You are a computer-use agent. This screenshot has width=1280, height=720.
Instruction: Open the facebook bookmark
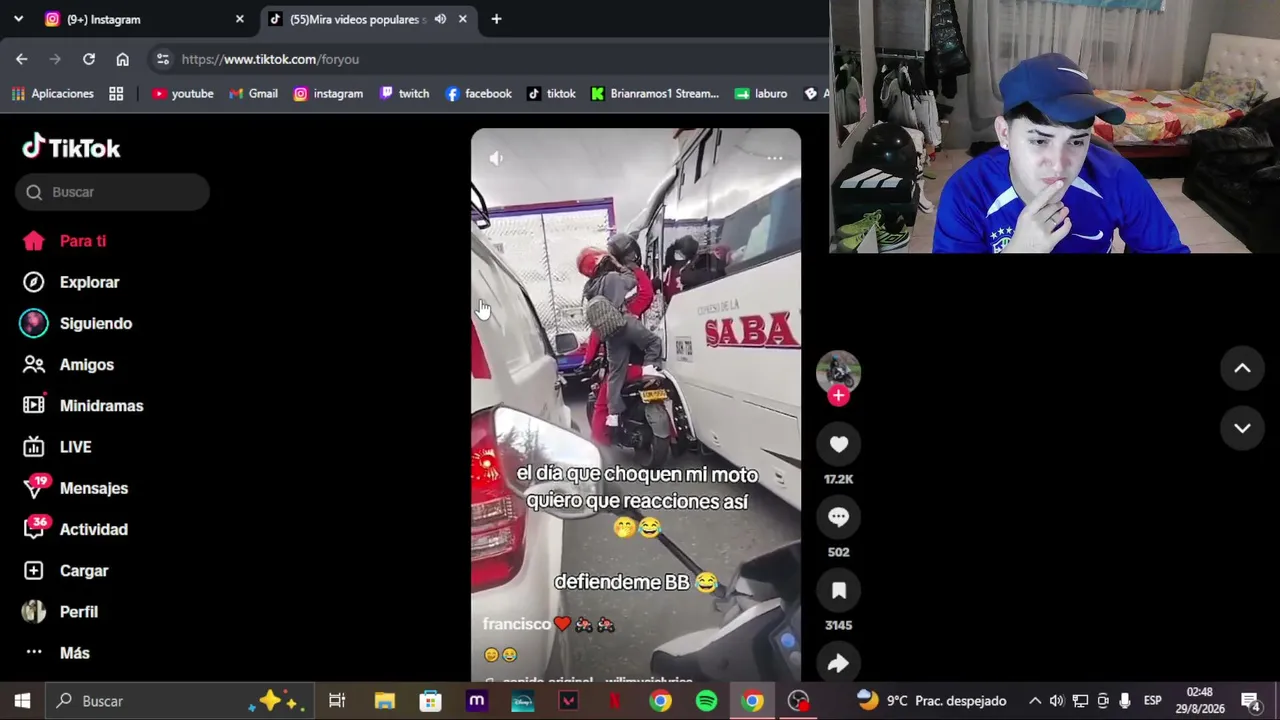478,93
